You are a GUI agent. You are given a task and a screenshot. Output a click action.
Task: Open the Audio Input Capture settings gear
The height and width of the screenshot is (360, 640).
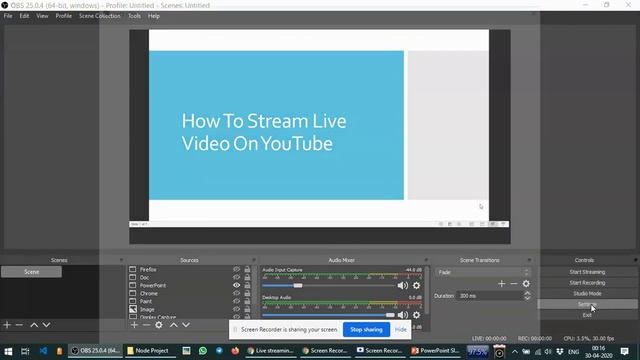point(416,286)
